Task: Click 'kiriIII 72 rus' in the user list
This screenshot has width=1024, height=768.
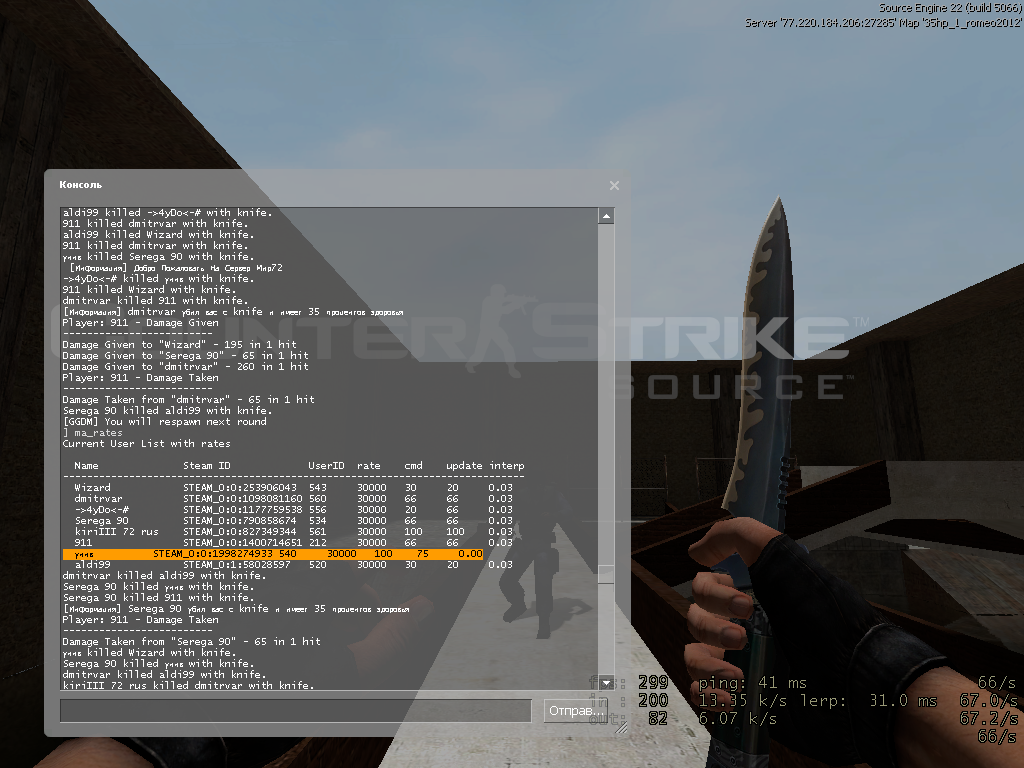Action: click(x=116, y=532)
